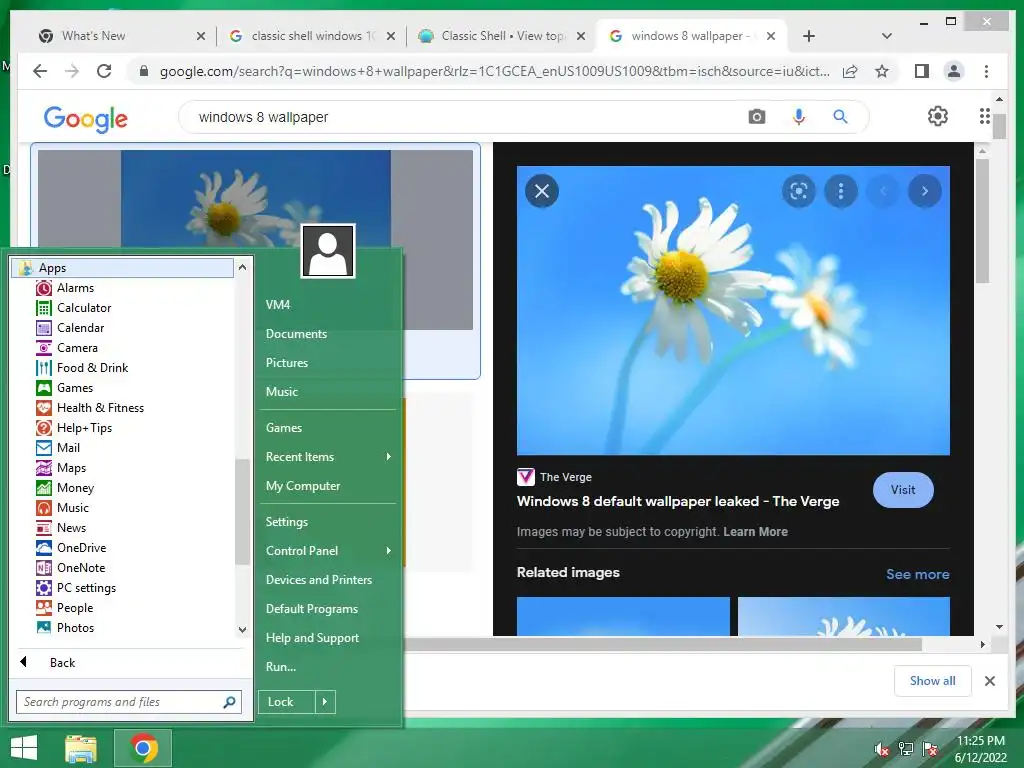Switch to classic shell windows tab
Screen dimensions: 1024x768
click(313, 36)
